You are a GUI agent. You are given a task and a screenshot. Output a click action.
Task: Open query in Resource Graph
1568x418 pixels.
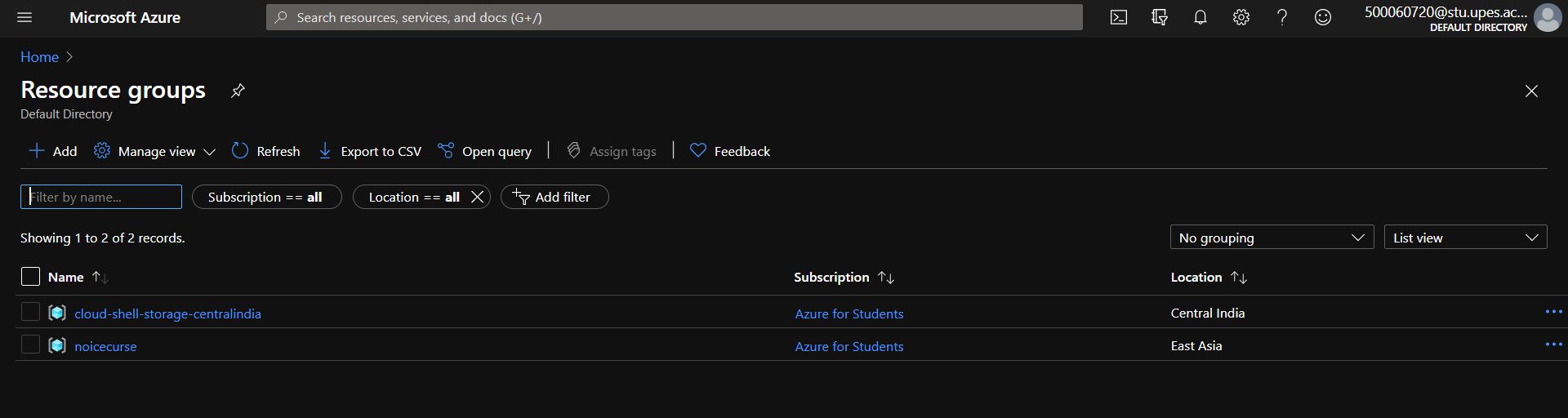coord(485,151)
